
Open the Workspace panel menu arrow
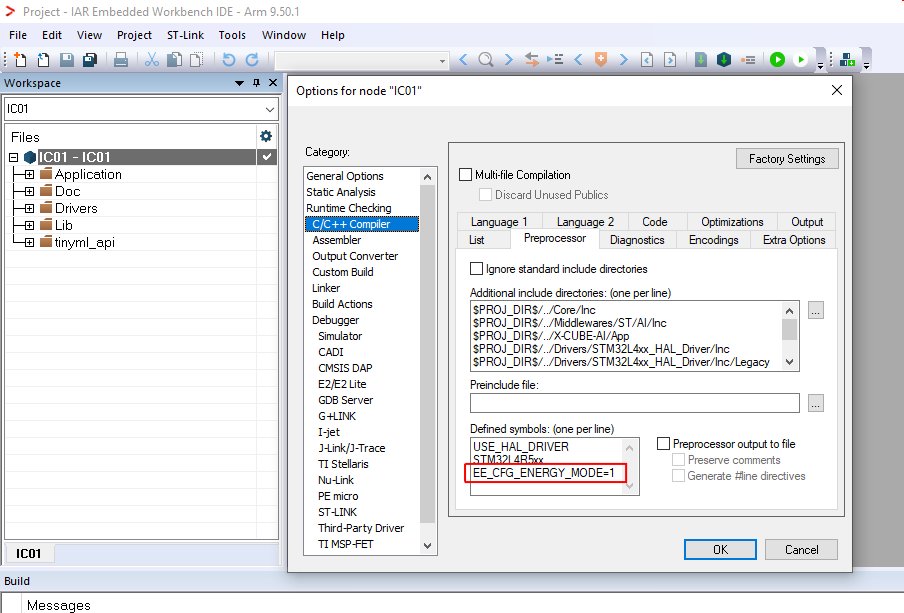(239, 83)
